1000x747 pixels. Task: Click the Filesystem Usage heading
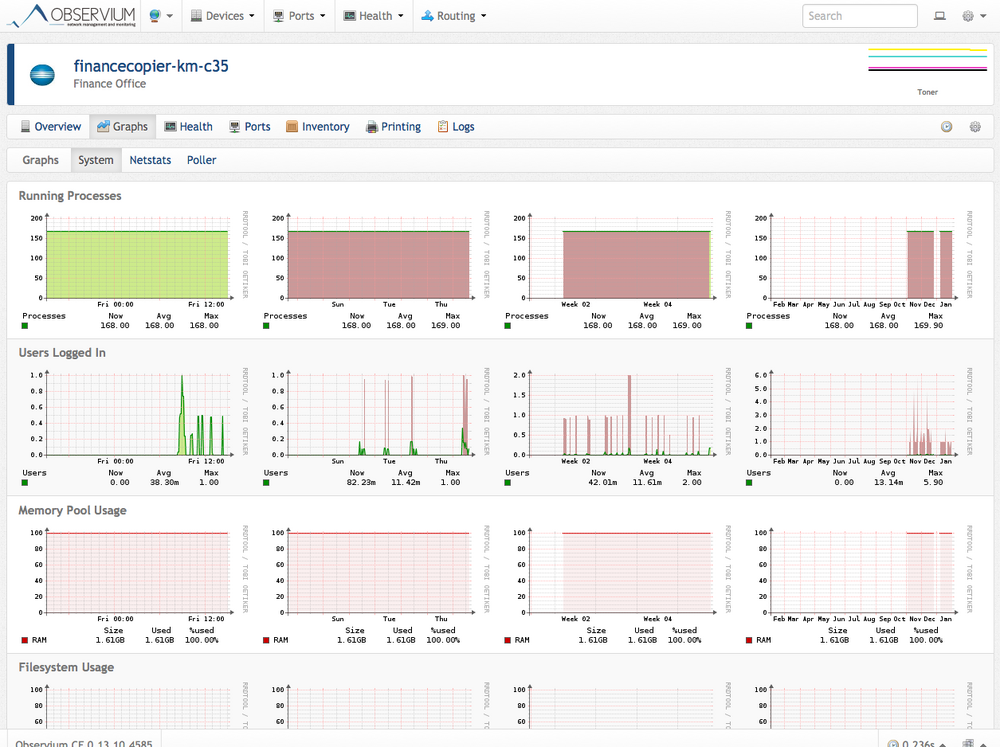pyautogui.click(x=66, y=667)
